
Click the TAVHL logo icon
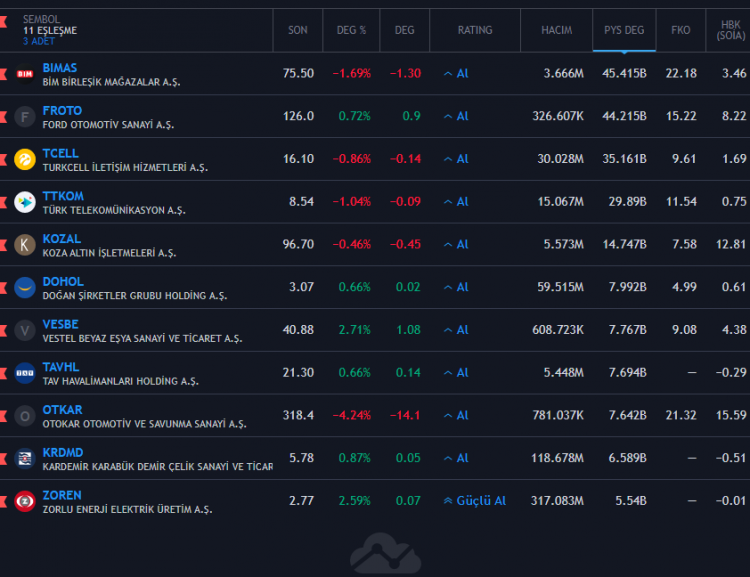25,373
